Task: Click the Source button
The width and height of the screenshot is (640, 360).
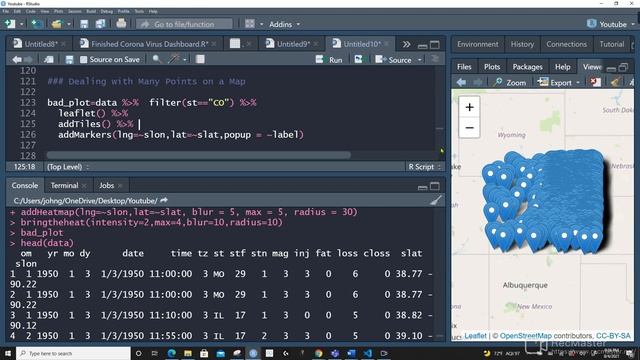Action: (x=393, y=60)
